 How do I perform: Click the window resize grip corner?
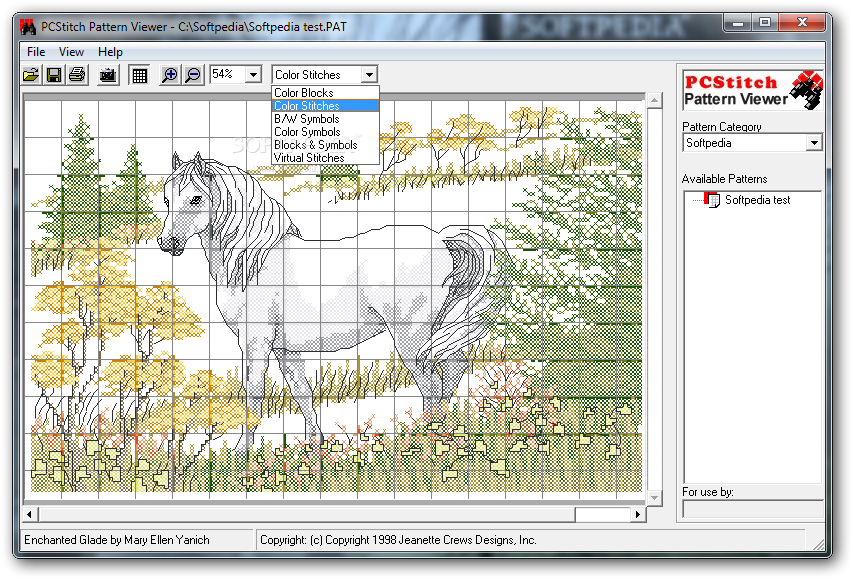tap(818, 543)
